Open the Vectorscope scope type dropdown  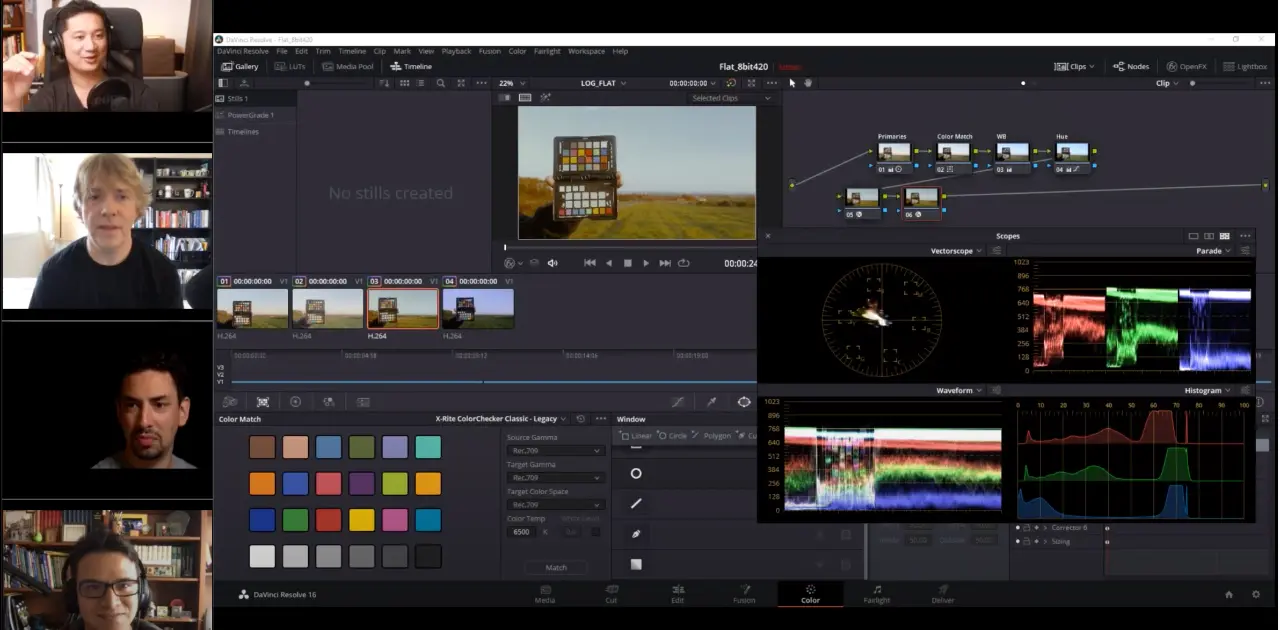click(x=957, y=251)
